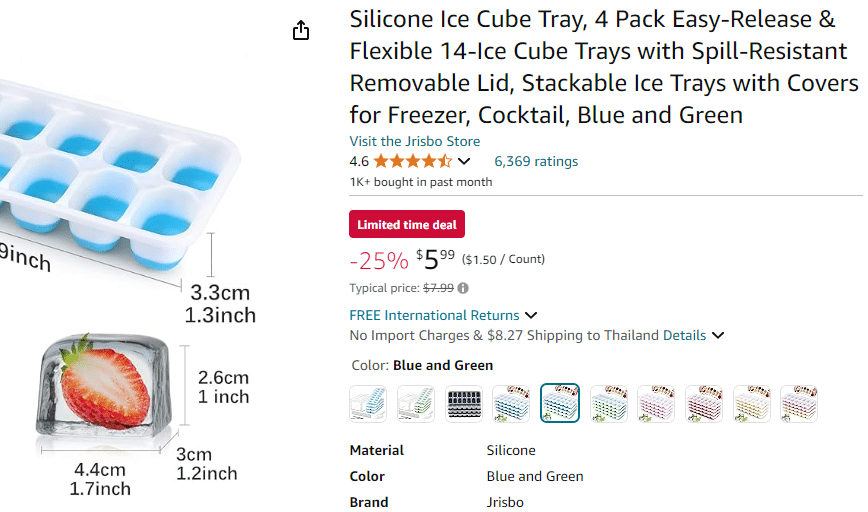Click the currently selected Blue and Green swatch
The height and width of the screenshot is (512, 868).
(x=560, y=403)
